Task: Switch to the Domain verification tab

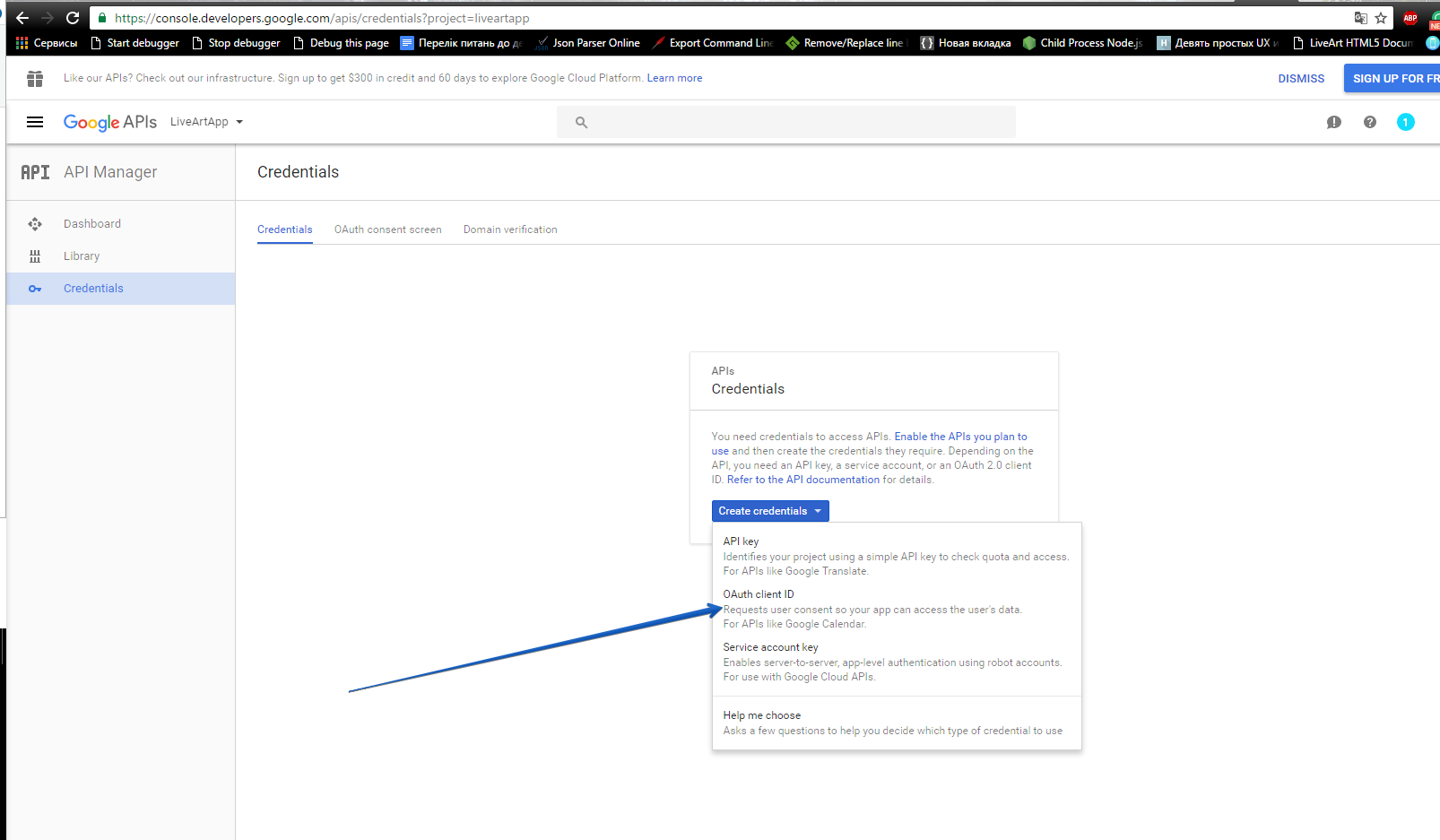Action: (x=510, y=229)
